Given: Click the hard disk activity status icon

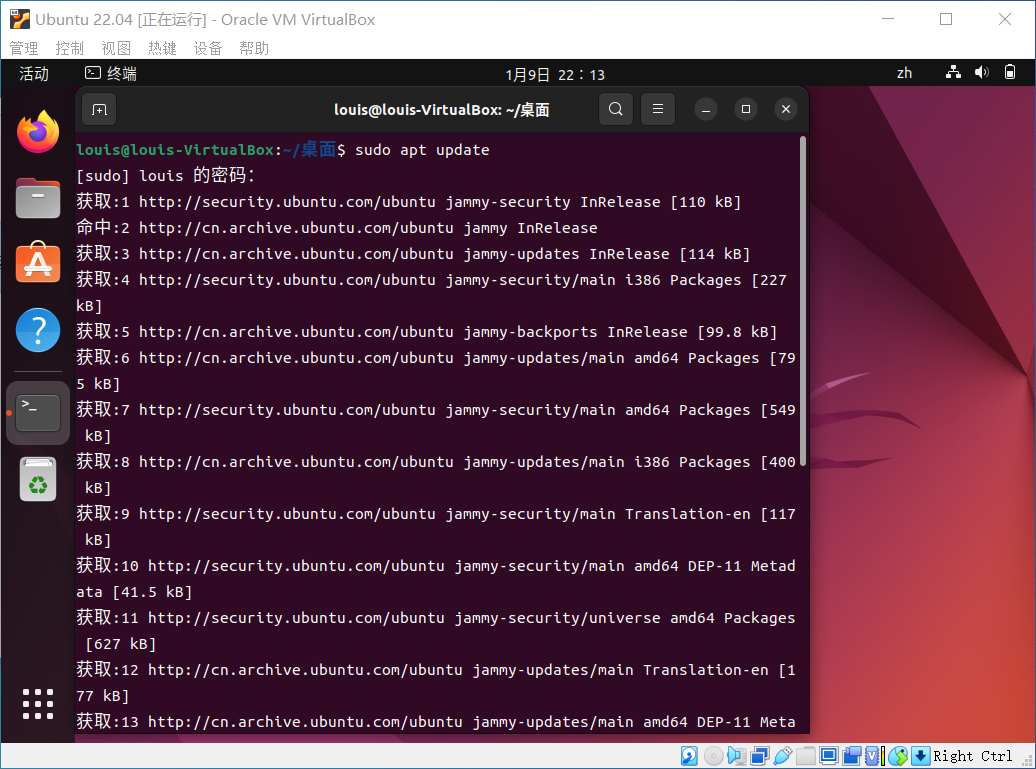Looking at the screenshot, I should tap(689, 756).
